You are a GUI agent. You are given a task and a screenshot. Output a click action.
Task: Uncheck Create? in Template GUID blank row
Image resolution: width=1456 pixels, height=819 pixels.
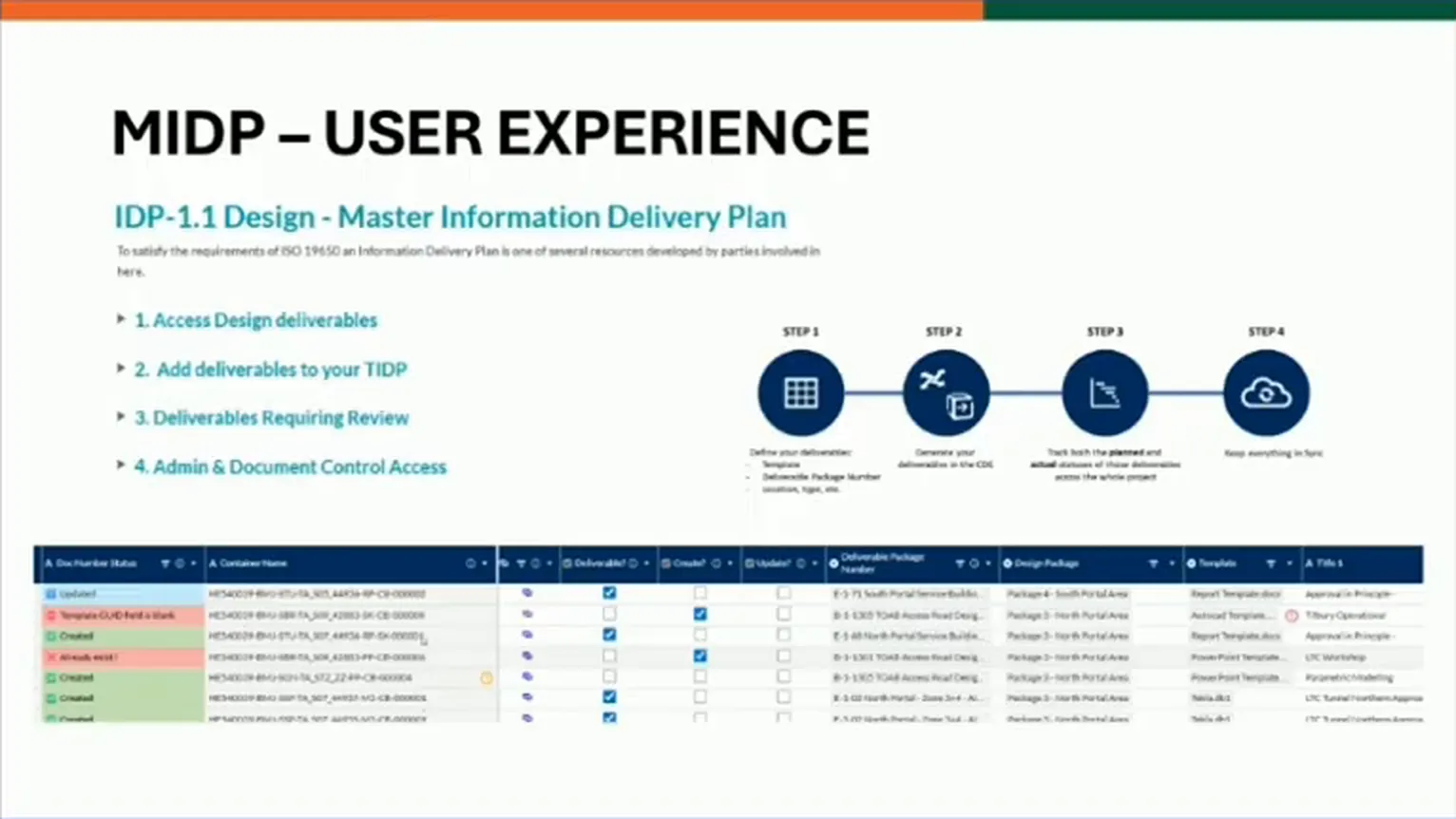tap(700, 614)
